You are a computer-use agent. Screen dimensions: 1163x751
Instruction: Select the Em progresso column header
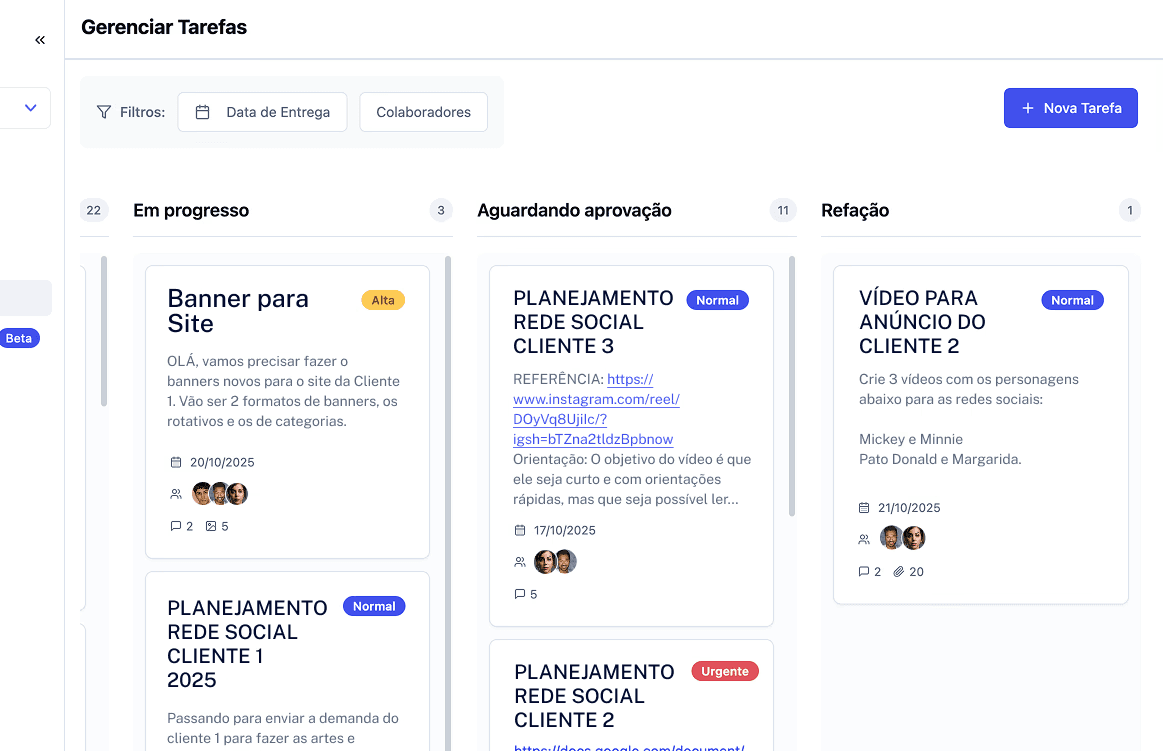(x=191, y=210)
